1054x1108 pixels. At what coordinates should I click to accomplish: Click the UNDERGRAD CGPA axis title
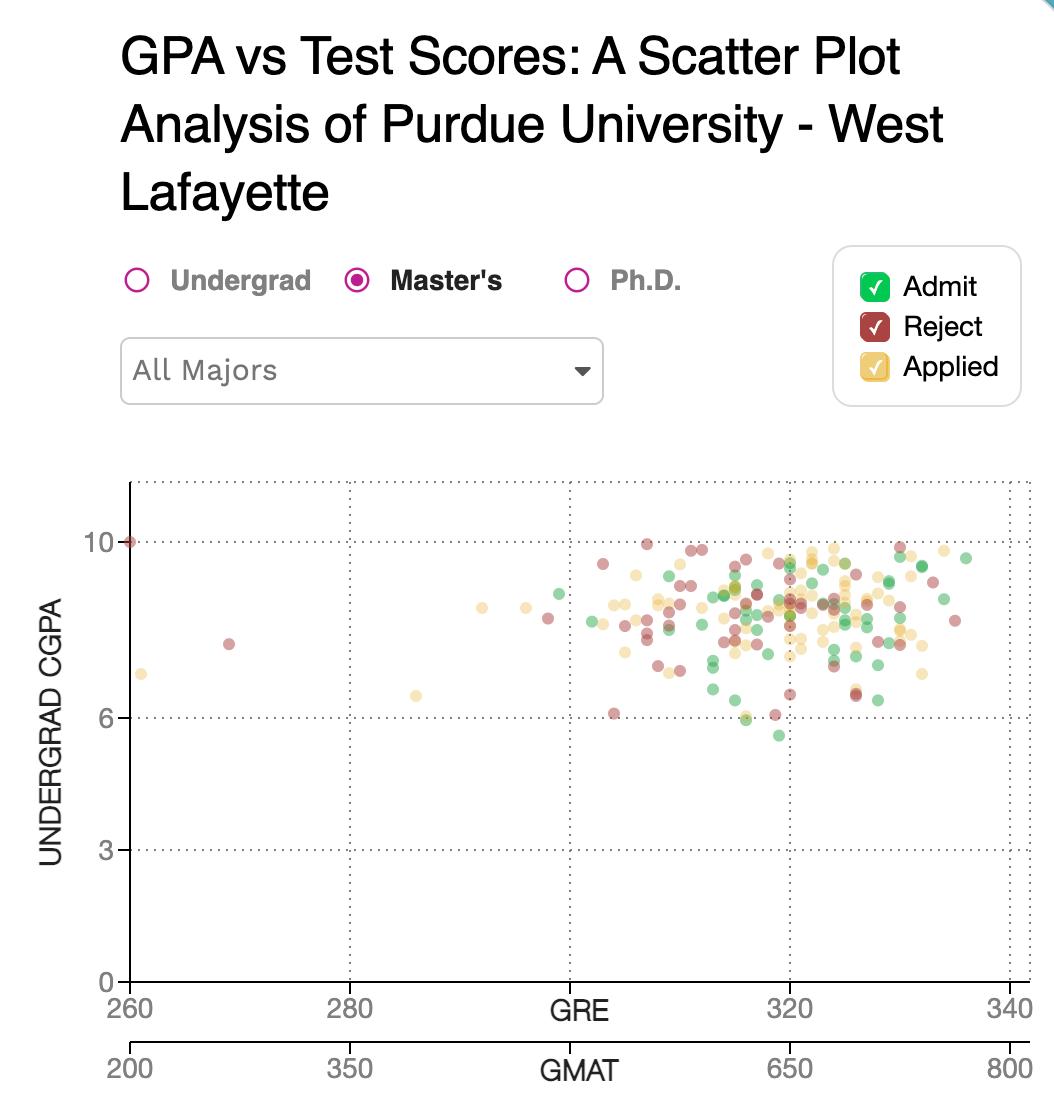pyautogui.click(x=51, y=731)
